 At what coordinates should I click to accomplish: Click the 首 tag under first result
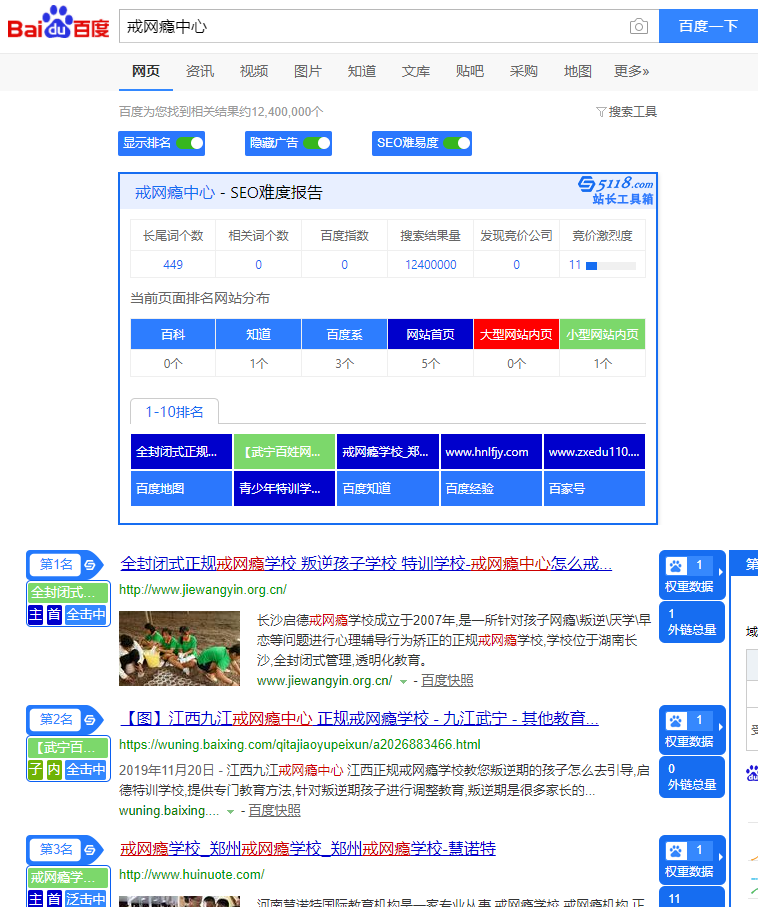(x=54, y=614)
